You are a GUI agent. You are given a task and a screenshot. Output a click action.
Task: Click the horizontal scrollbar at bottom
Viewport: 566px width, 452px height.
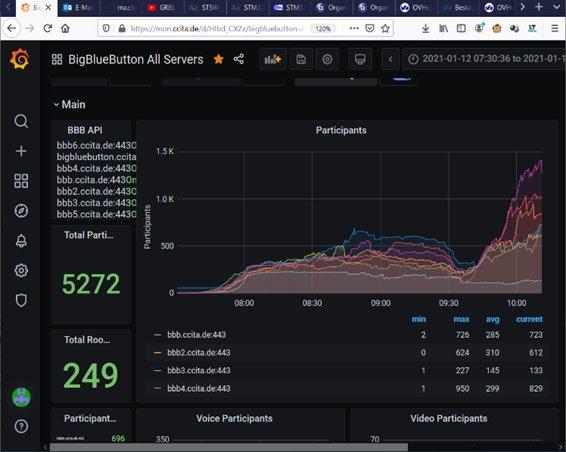pos(229,448)
